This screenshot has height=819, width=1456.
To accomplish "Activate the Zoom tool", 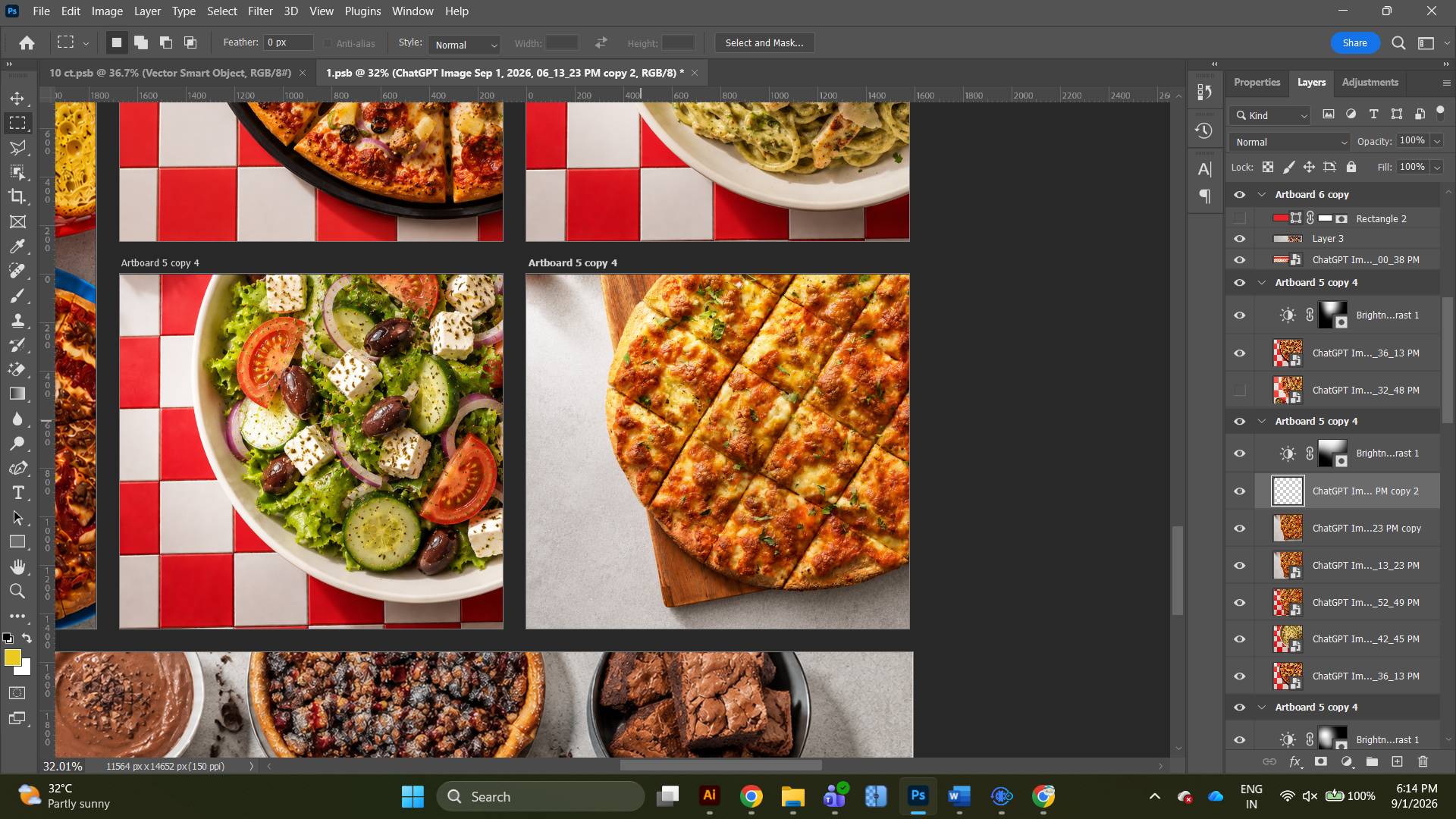I will 17,591.
